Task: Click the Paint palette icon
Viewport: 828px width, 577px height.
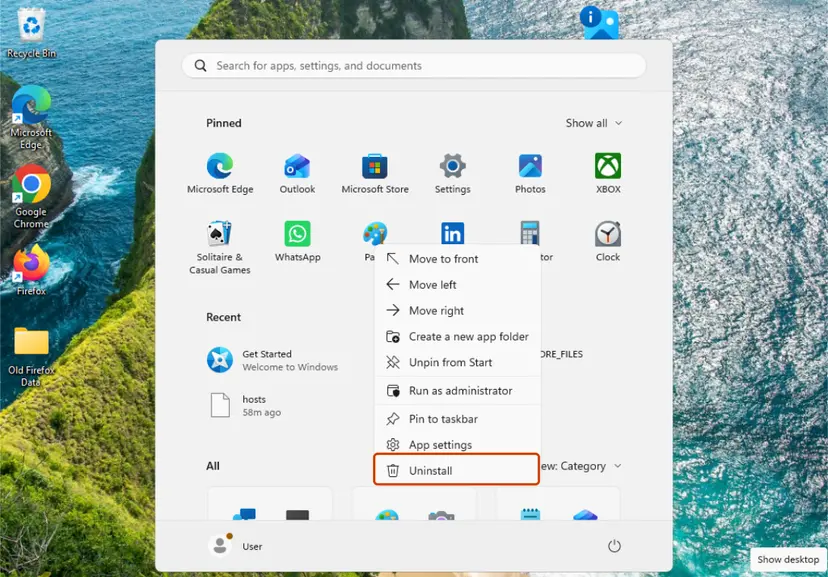Action: point(375,233)
